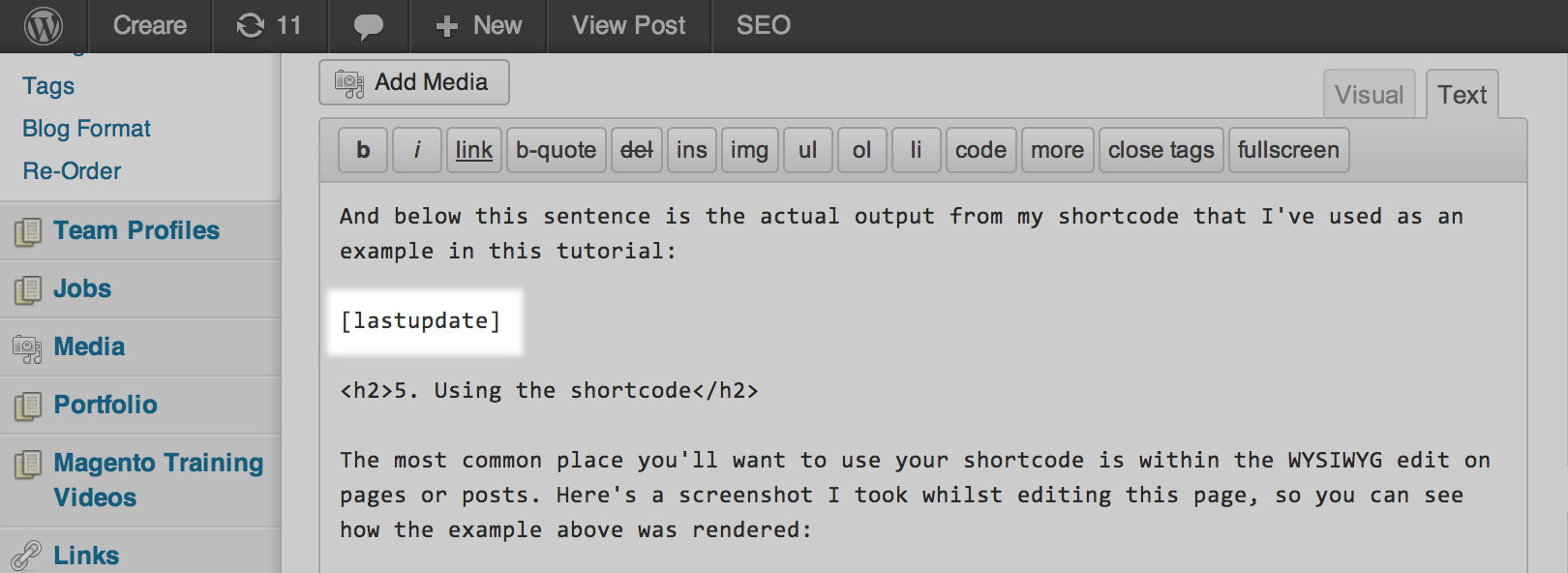Screen dimensions: 1568x573
Task: Toggle fullscreen editor mode
Action: point(1288,150)
